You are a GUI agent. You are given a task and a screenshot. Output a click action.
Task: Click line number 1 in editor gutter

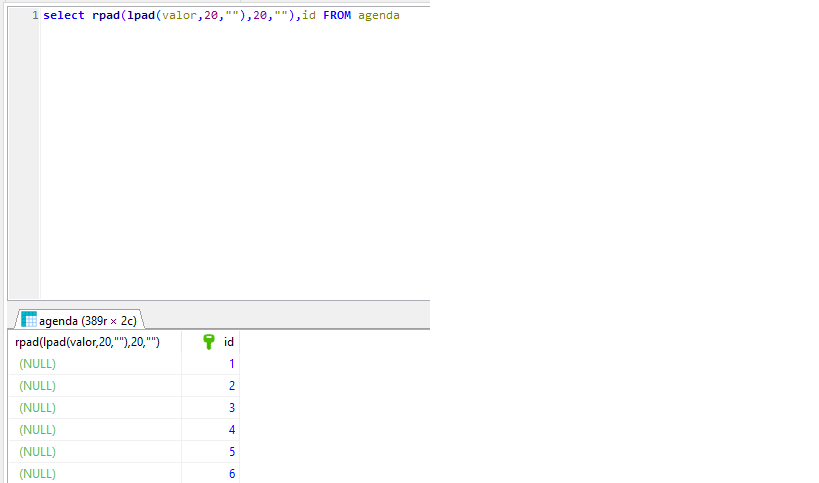point(34,16)
